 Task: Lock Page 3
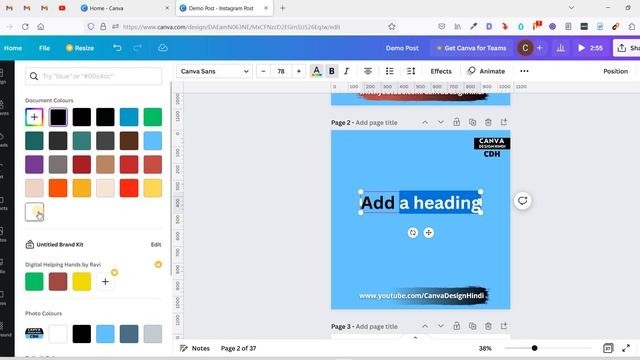[x=456, y=326]
